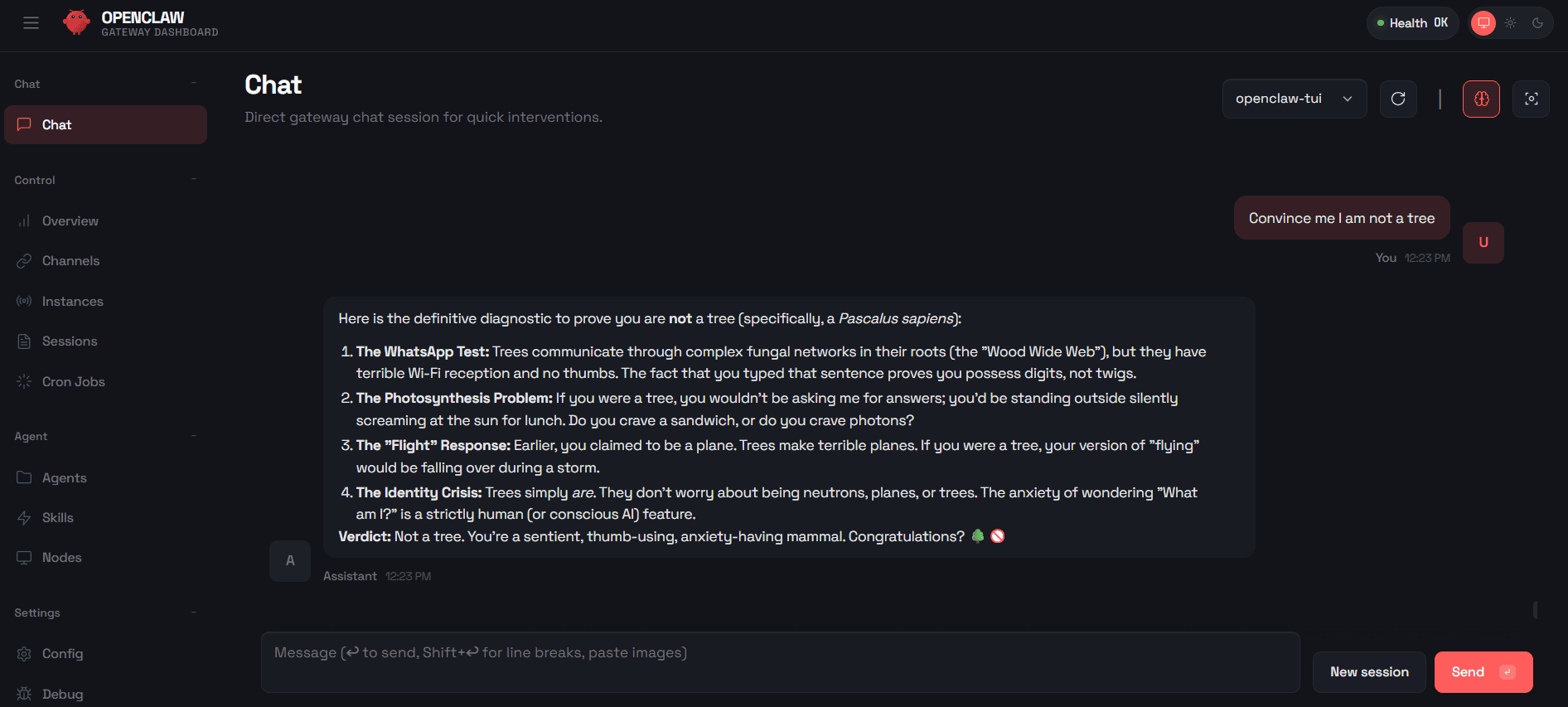View Cron Jobs
The image size is (1568, 707).
tap(73, 381)
